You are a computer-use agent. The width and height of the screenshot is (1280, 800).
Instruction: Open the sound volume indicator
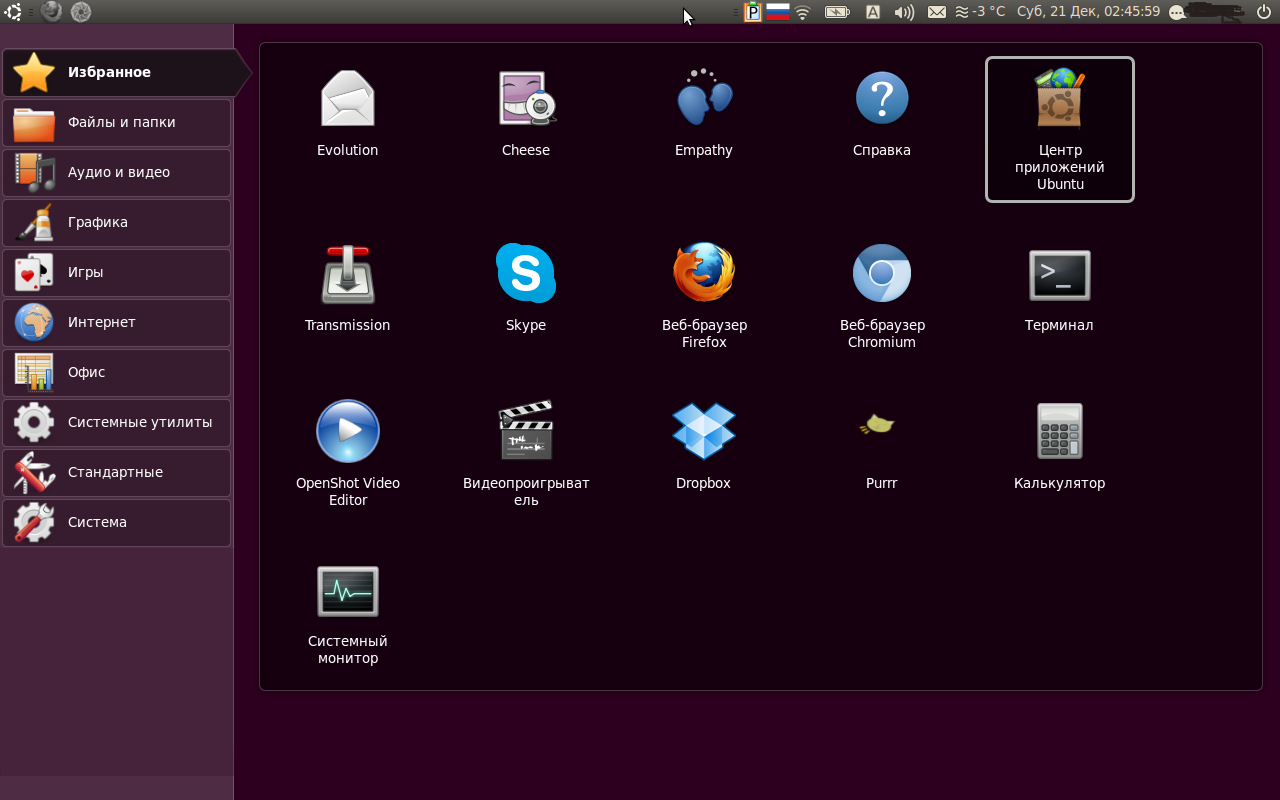pyautogui.click(x=904, y=12)
